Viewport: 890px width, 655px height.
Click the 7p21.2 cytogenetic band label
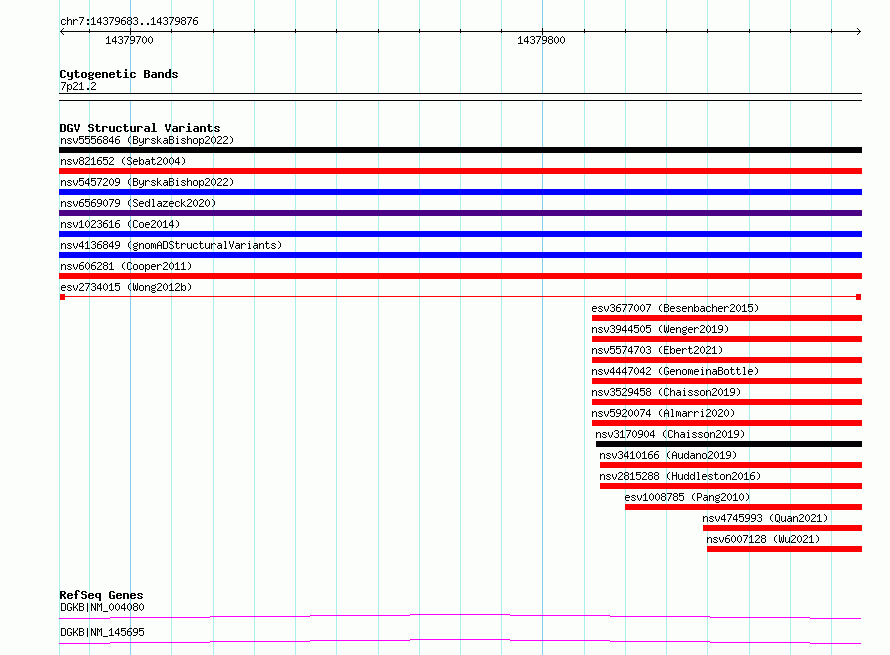[78, 86]
